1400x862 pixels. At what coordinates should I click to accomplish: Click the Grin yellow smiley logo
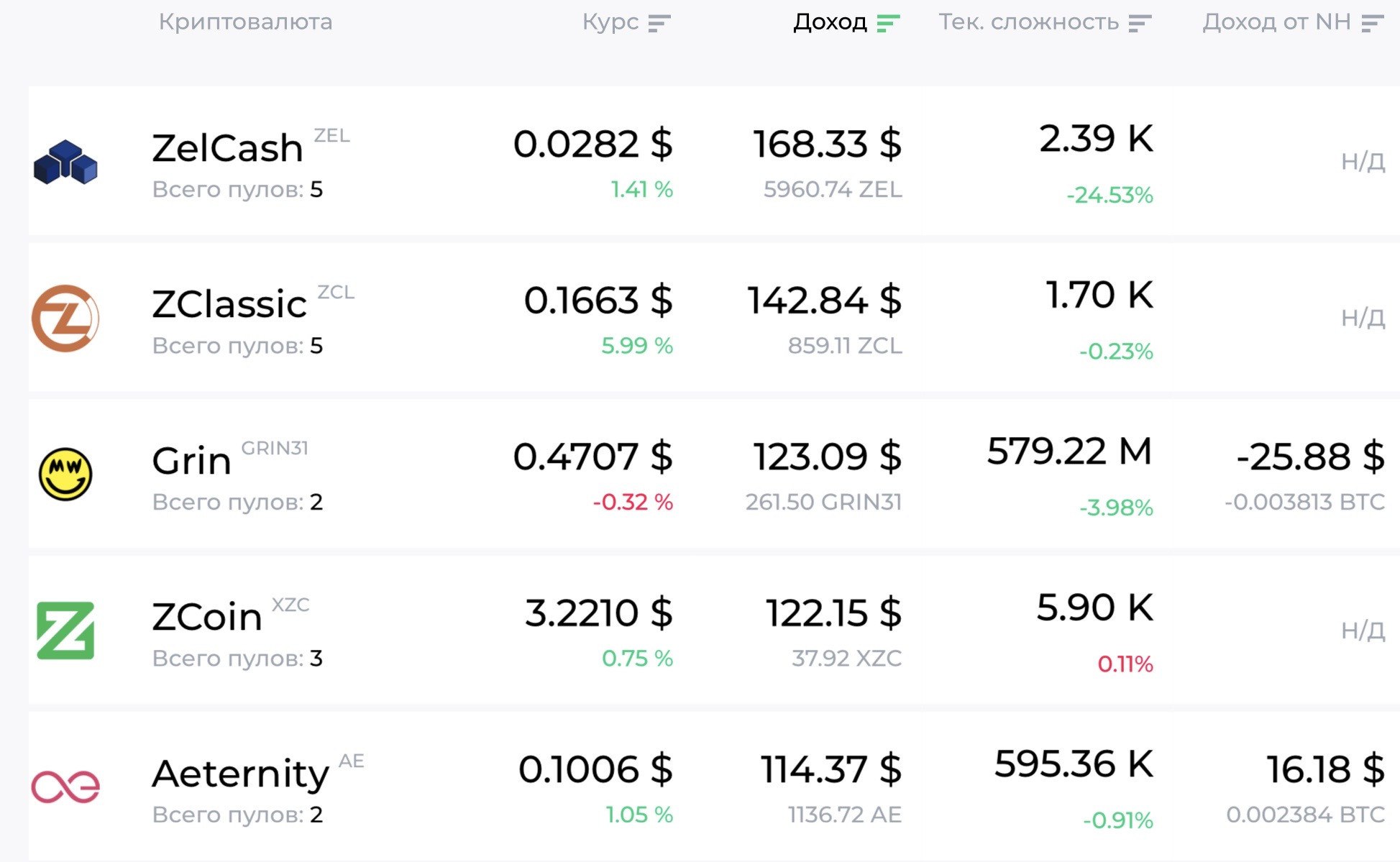[65, 474]
